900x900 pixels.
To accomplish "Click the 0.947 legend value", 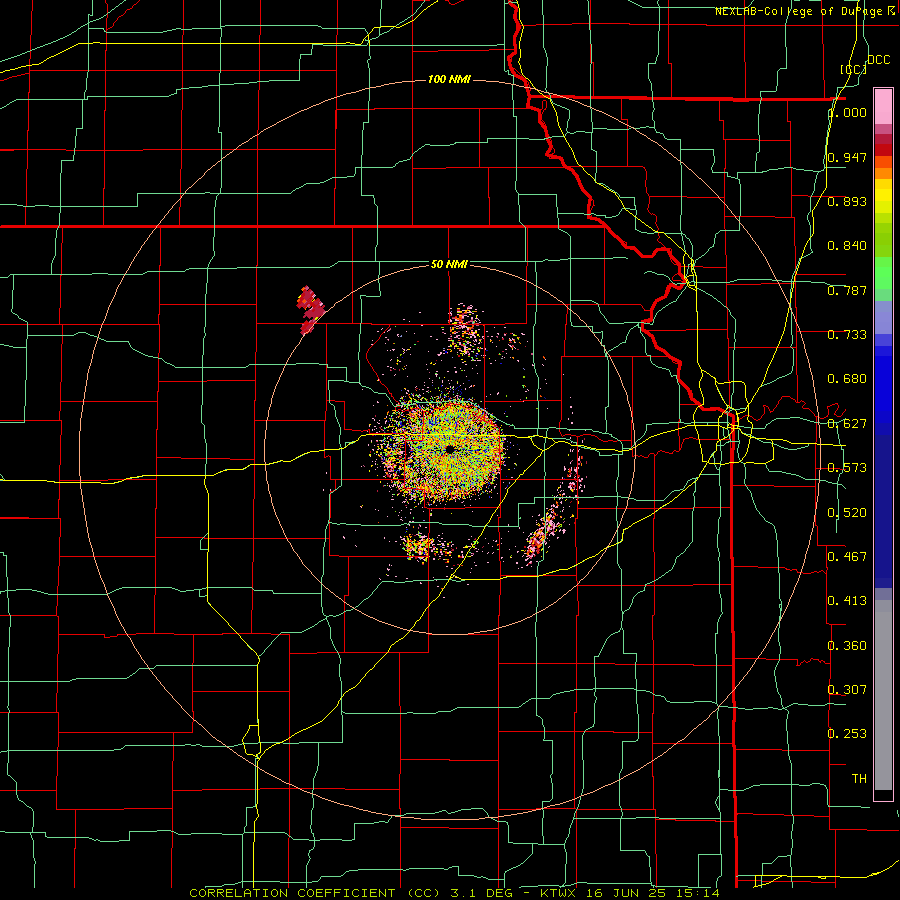I will [847, 157].
